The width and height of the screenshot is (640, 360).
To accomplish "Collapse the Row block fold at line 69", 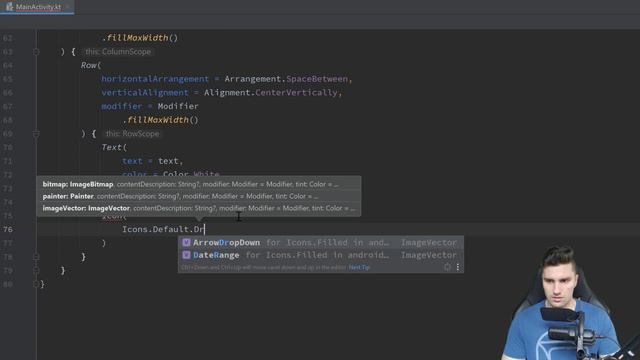I will tap(36, 134).
